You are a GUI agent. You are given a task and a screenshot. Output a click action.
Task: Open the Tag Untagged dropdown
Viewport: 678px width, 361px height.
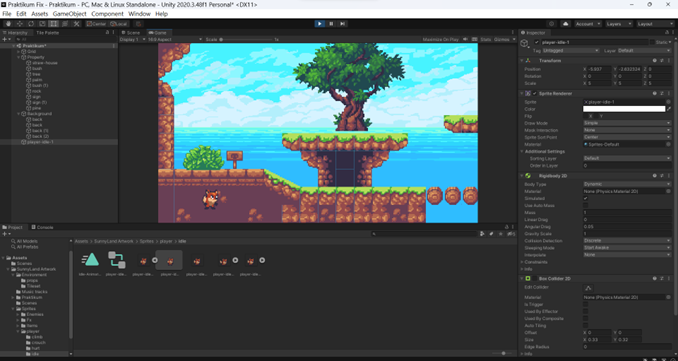tap(571, 51)
